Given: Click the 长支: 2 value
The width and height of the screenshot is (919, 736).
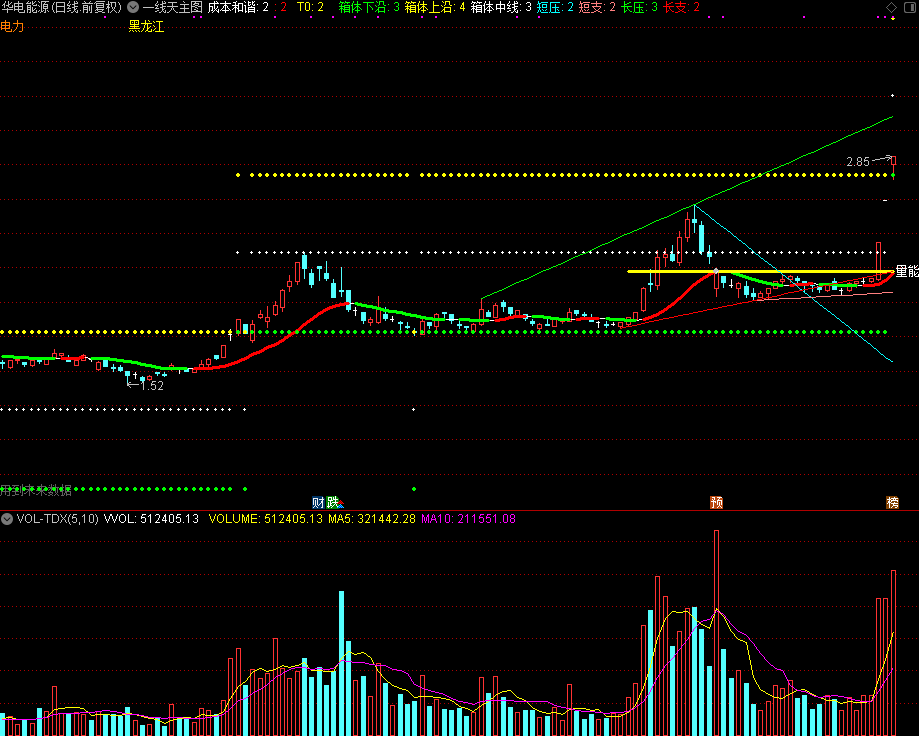Looking at the screenshot, I should pyautogui.click(x=682, y=7).
